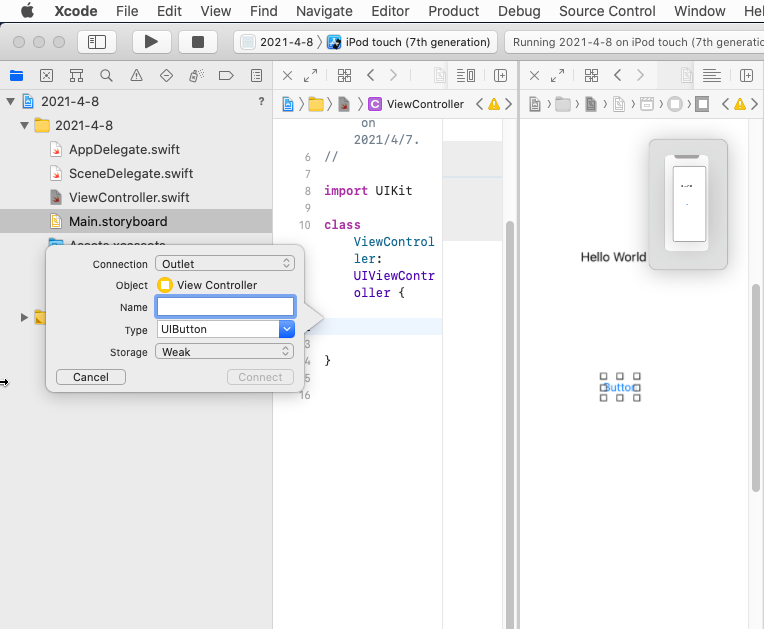The width and height of the screenshot is (764, 629).
Task: Close the right storyboard editor pane
Action: [x=535, y=76]
